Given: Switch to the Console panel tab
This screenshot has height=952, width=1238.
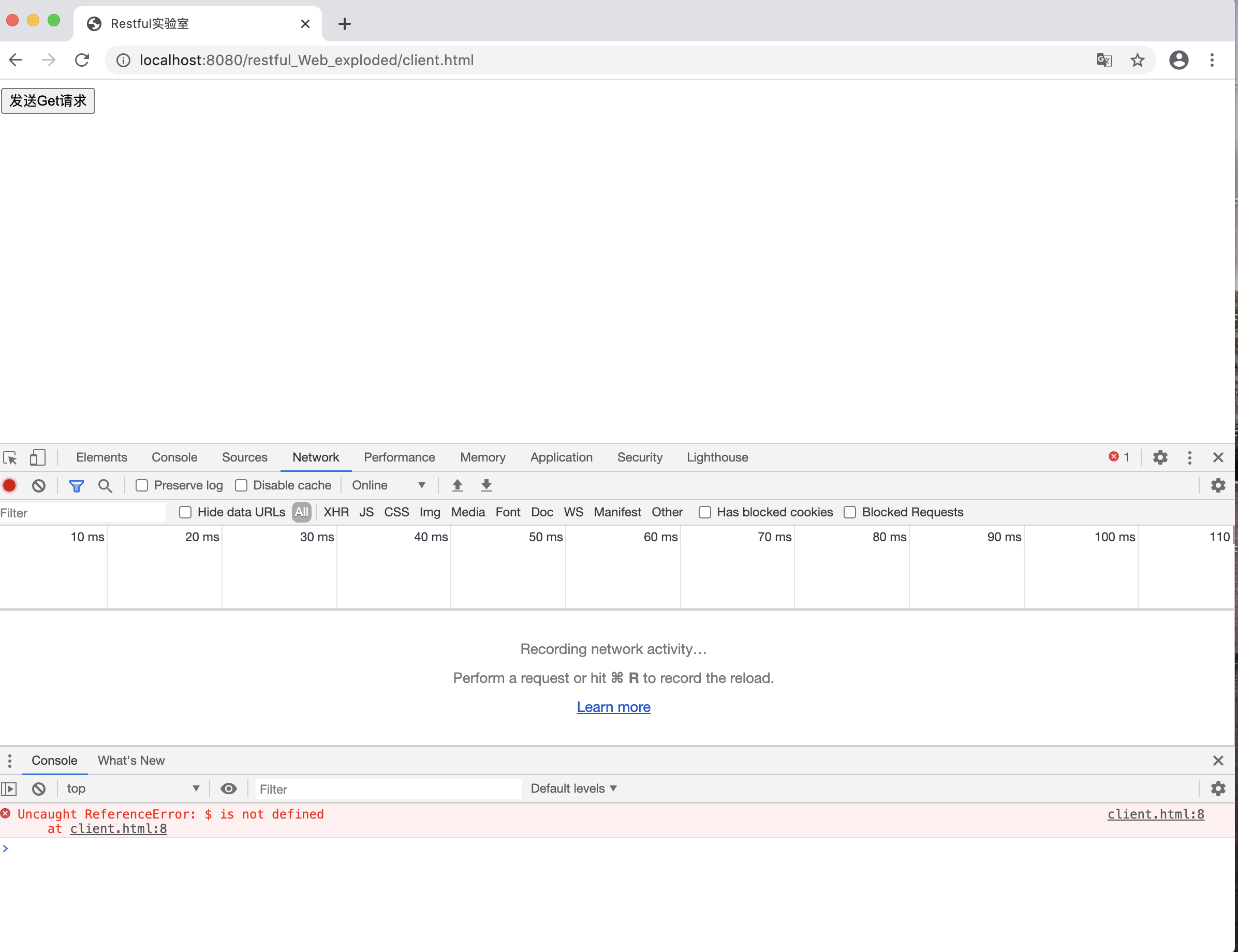Looking at the screenshot, I should tap(174, 457).
